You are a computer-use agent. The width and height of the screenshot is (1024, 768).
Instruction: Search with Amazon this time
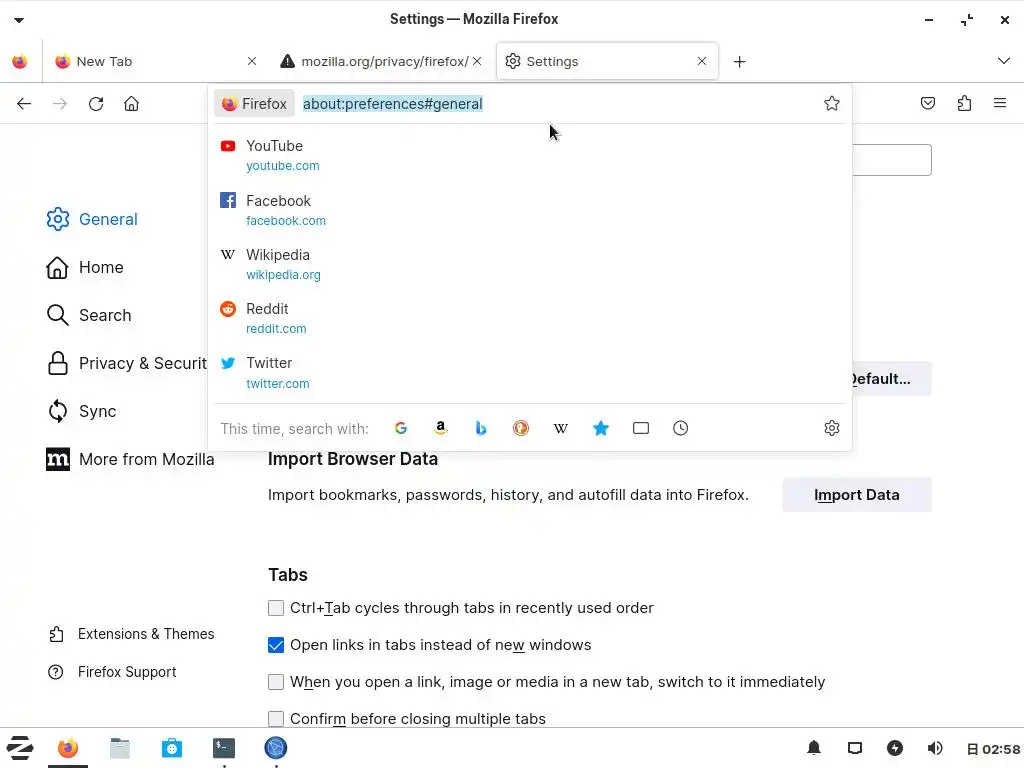(x=441, y=428)
